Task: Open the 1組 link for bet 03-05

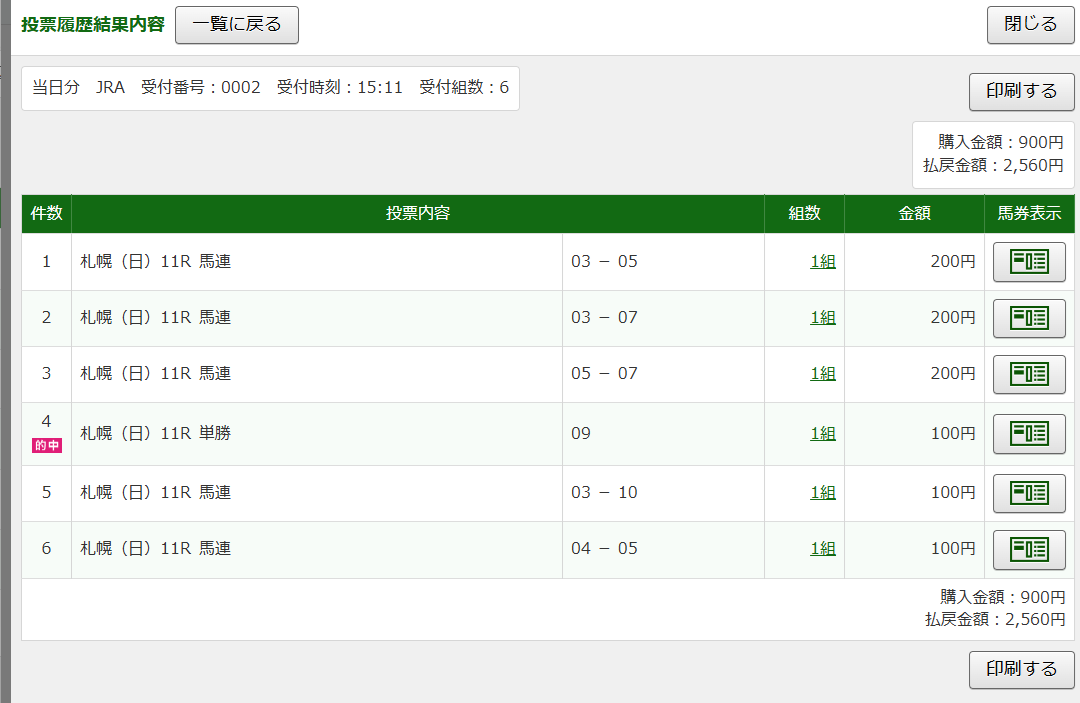Action: coord(822,262)
